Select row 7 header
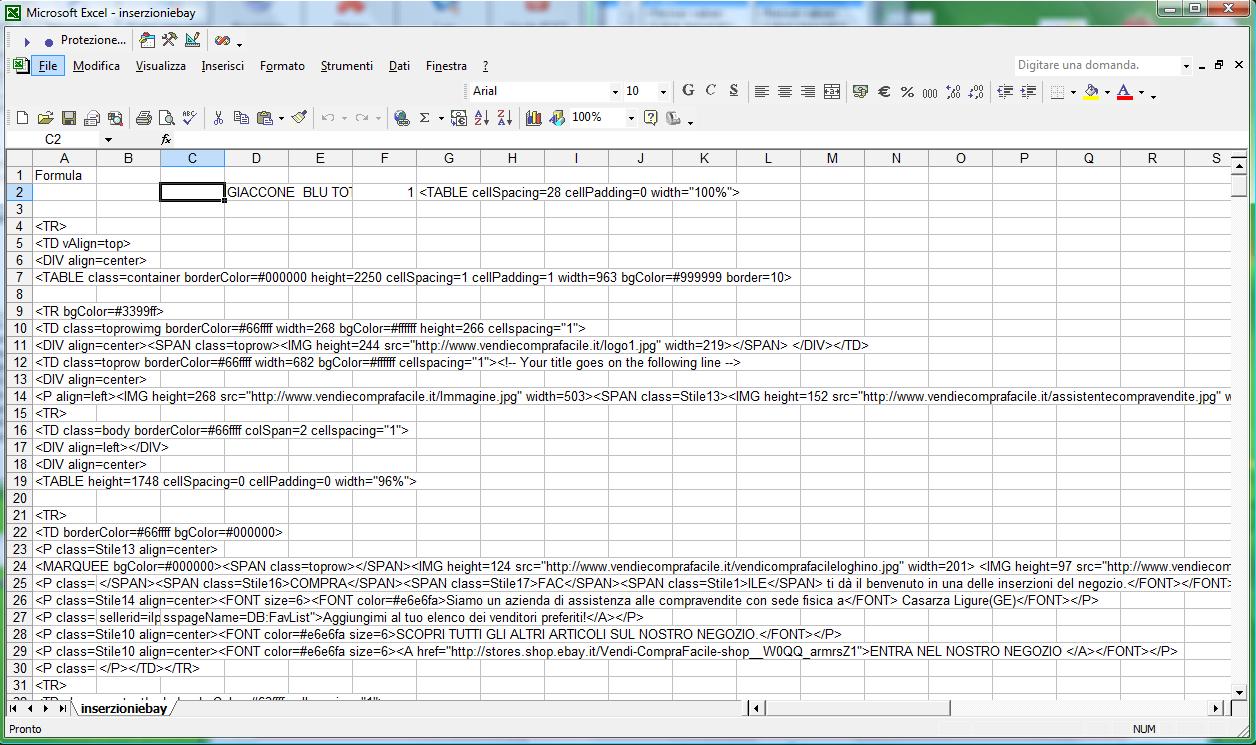 [20, 277]
